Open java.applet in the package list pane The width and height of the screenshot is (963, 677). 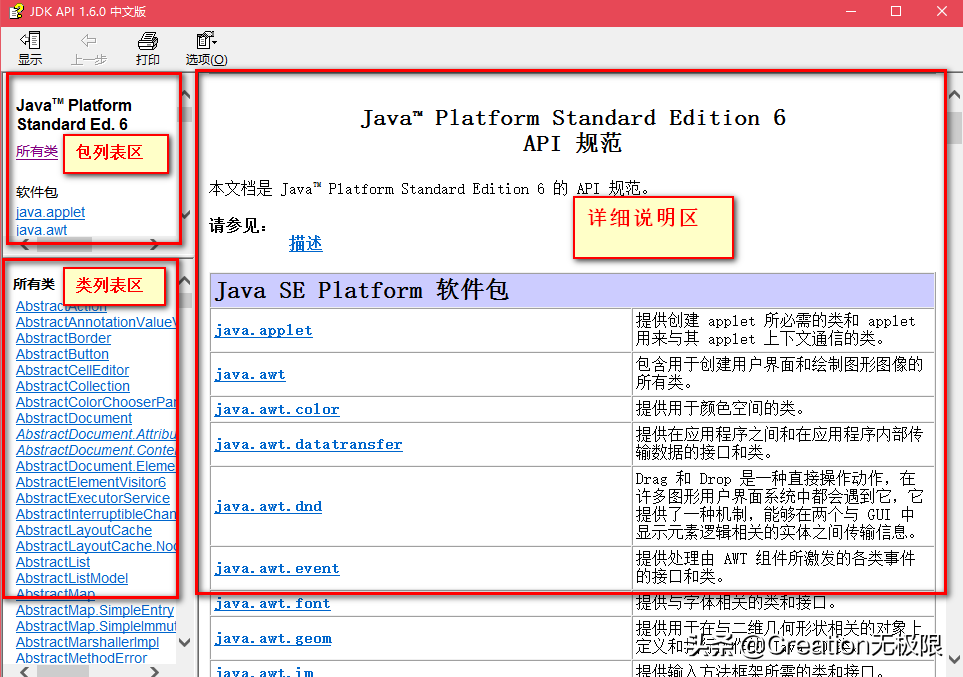tap(50, 213)
